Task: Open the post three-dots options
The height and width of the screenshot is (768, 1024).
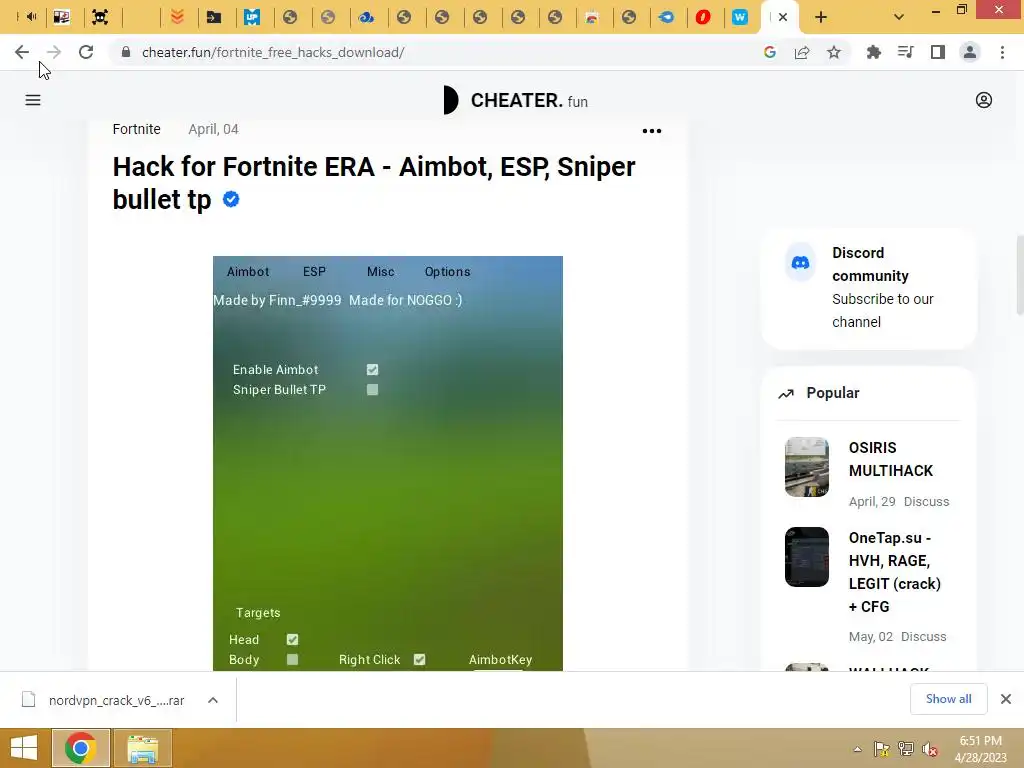Action: (x=652, y=131)
